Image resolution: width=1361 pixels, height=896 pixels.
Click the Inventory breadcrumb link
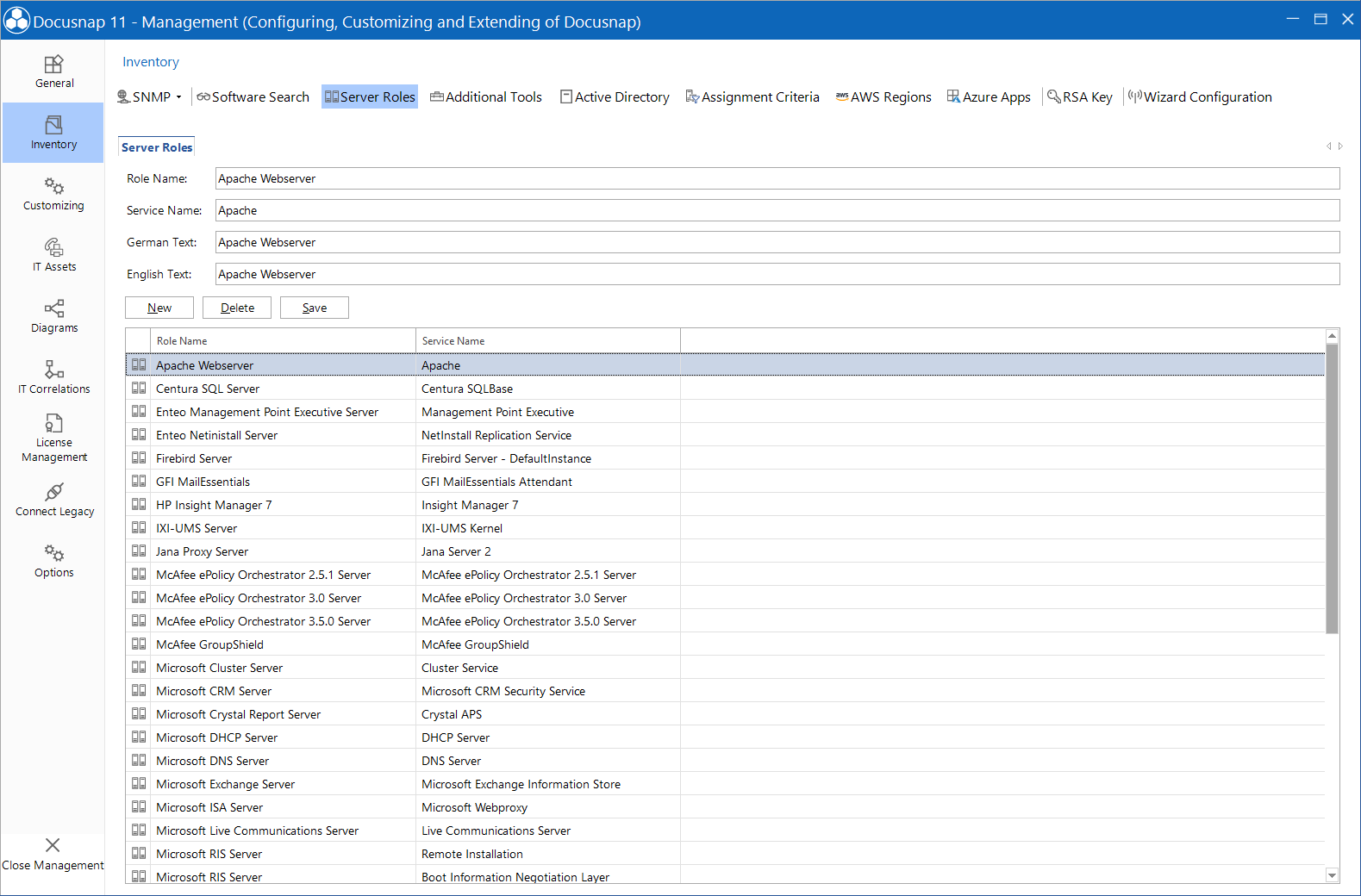pyautogui.click(x=151, y=62)
